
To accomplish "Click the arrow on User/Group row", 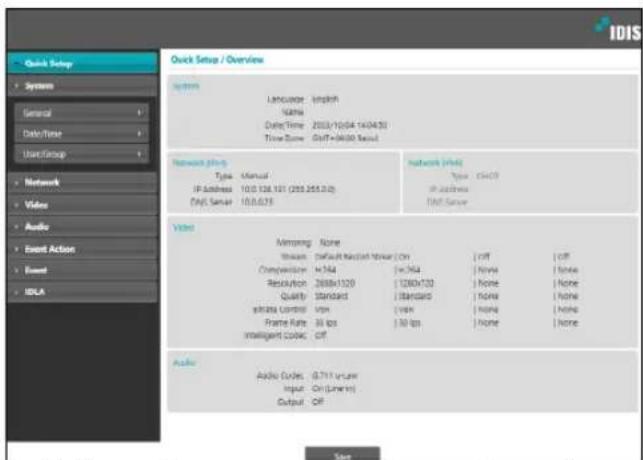I will pyautogui.click(x=139, y=154).
